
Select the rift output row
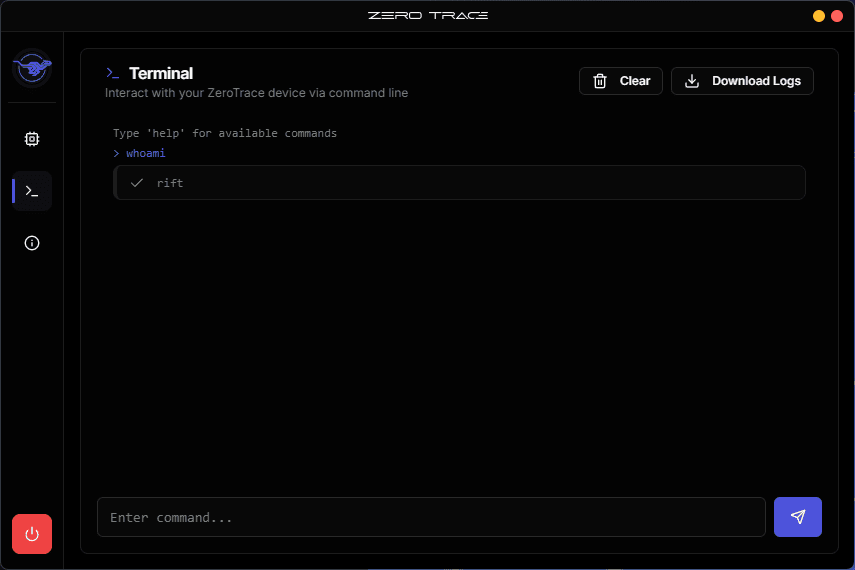pyautogui.click(x=460, y=183)
